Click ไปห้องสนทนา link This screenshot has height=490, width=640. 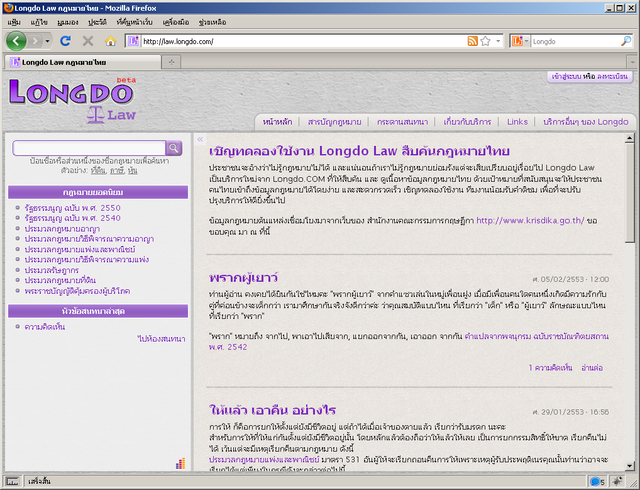[x=162, y=339]
